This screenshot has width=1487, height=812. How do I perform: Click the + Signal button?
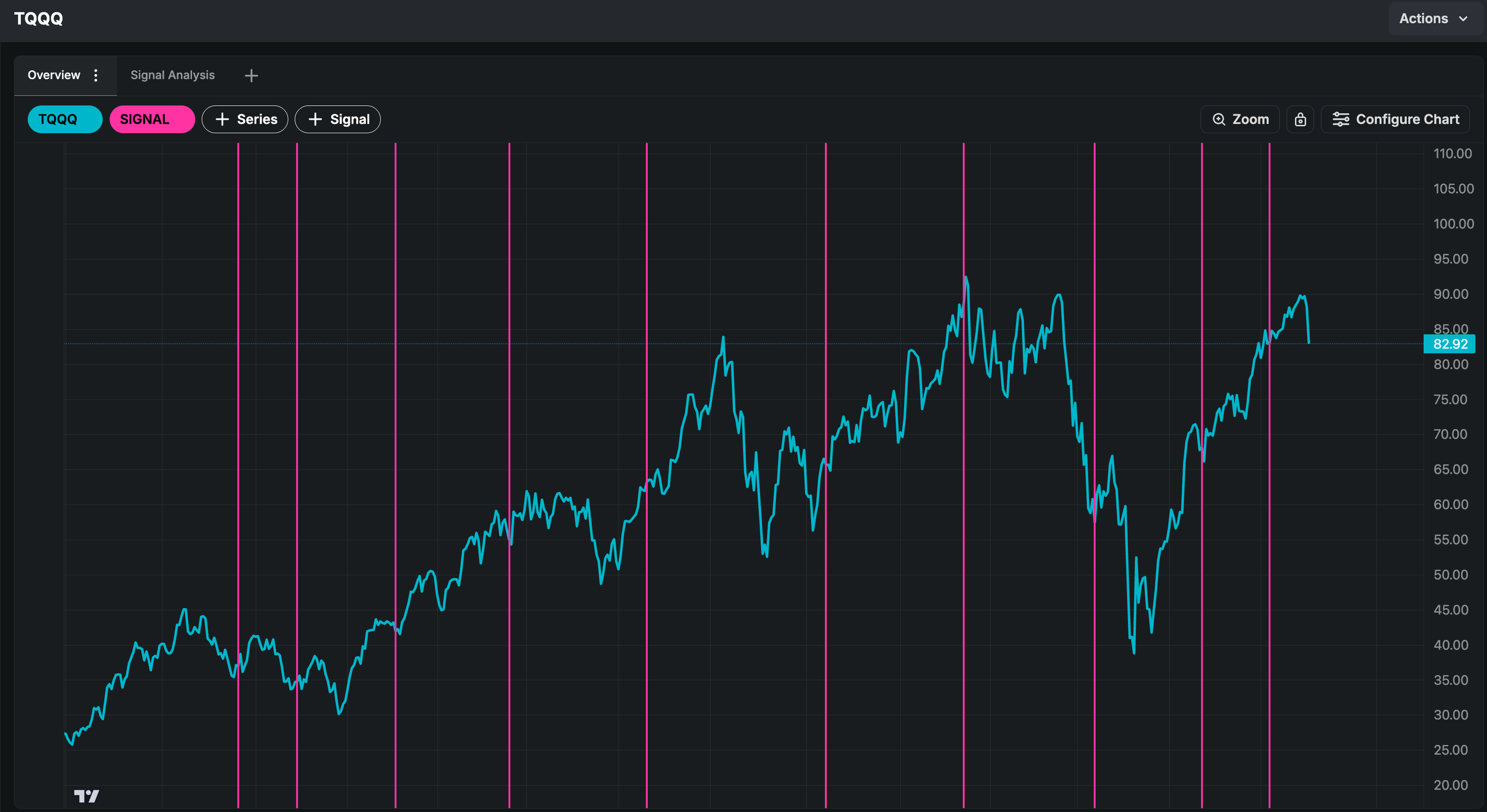338,119
